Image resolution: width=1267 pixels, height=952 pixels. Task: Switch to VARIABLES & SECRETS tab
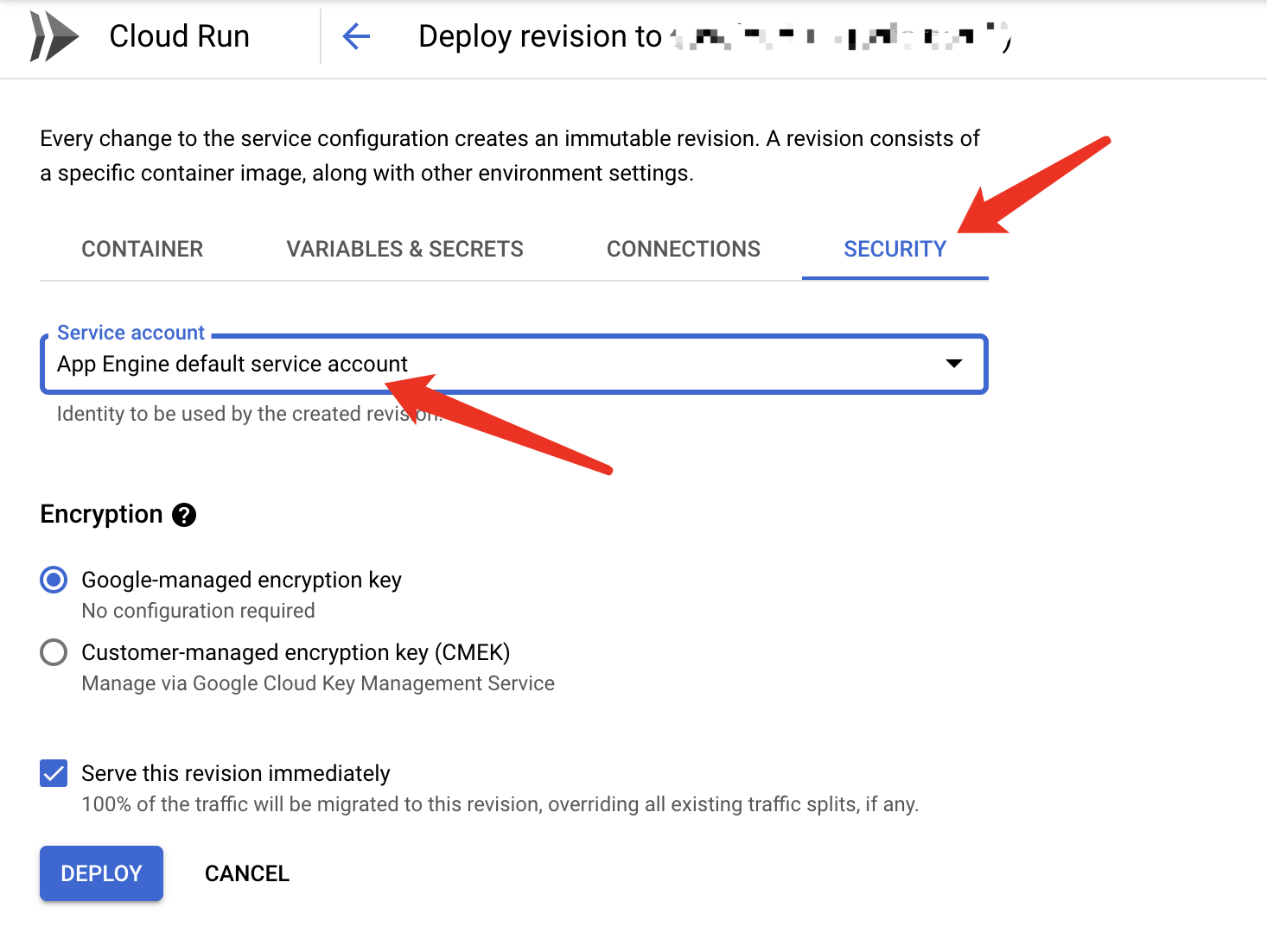coord(404,249)
